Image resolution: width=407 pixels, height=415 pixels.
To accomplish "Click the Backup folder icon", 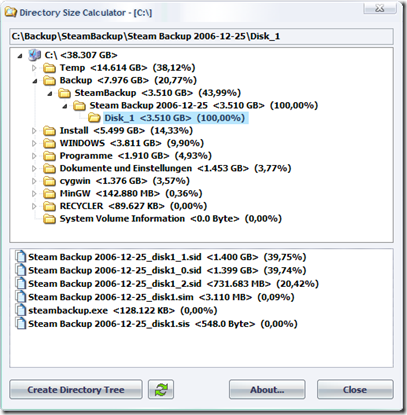I will [x=49, y=81].
